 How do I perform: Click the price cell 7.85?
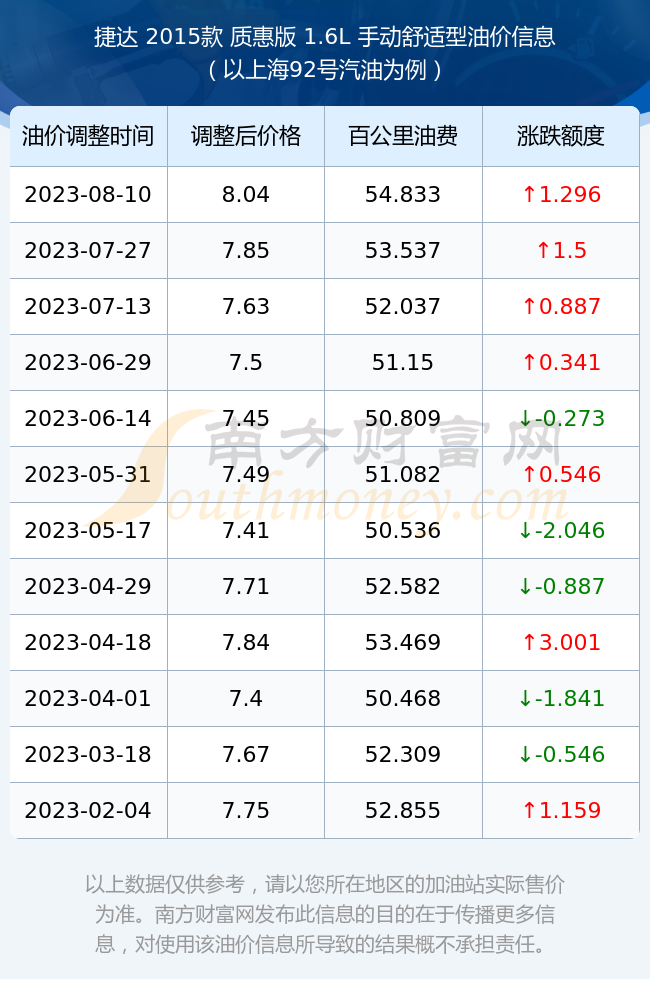point(246,251)
